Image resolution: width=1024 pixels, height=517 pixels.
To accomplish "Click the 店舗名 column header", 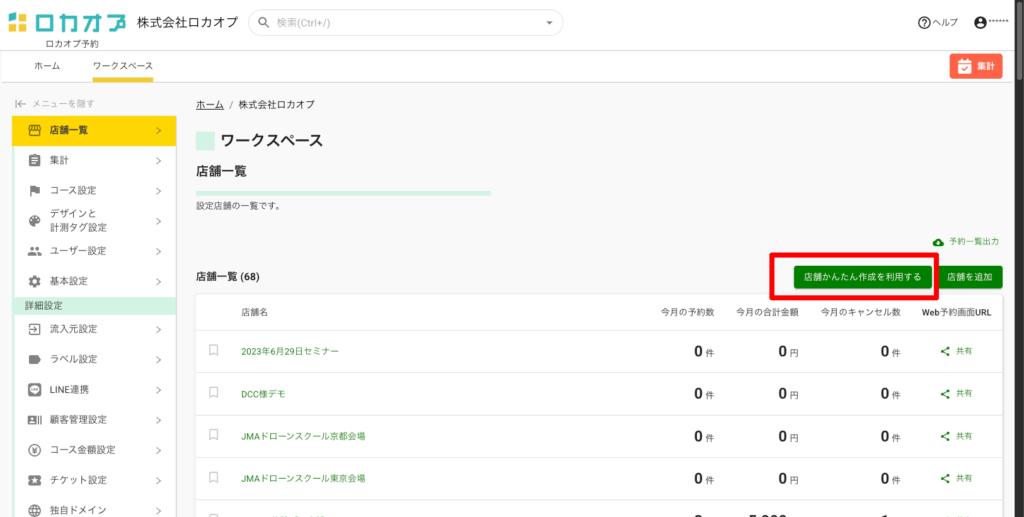I will coord(254,313).
